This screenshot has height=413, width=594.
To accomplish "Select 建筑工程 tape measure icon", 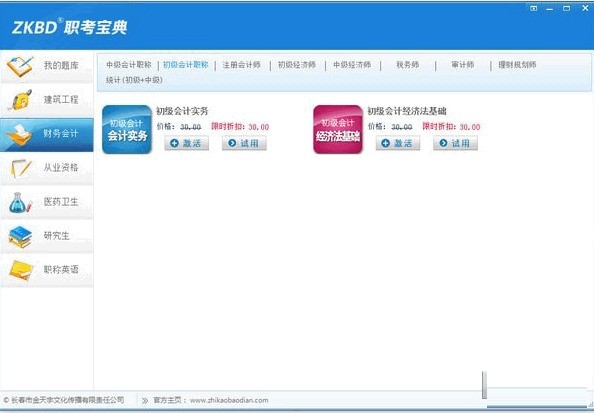I will [20, 100].
